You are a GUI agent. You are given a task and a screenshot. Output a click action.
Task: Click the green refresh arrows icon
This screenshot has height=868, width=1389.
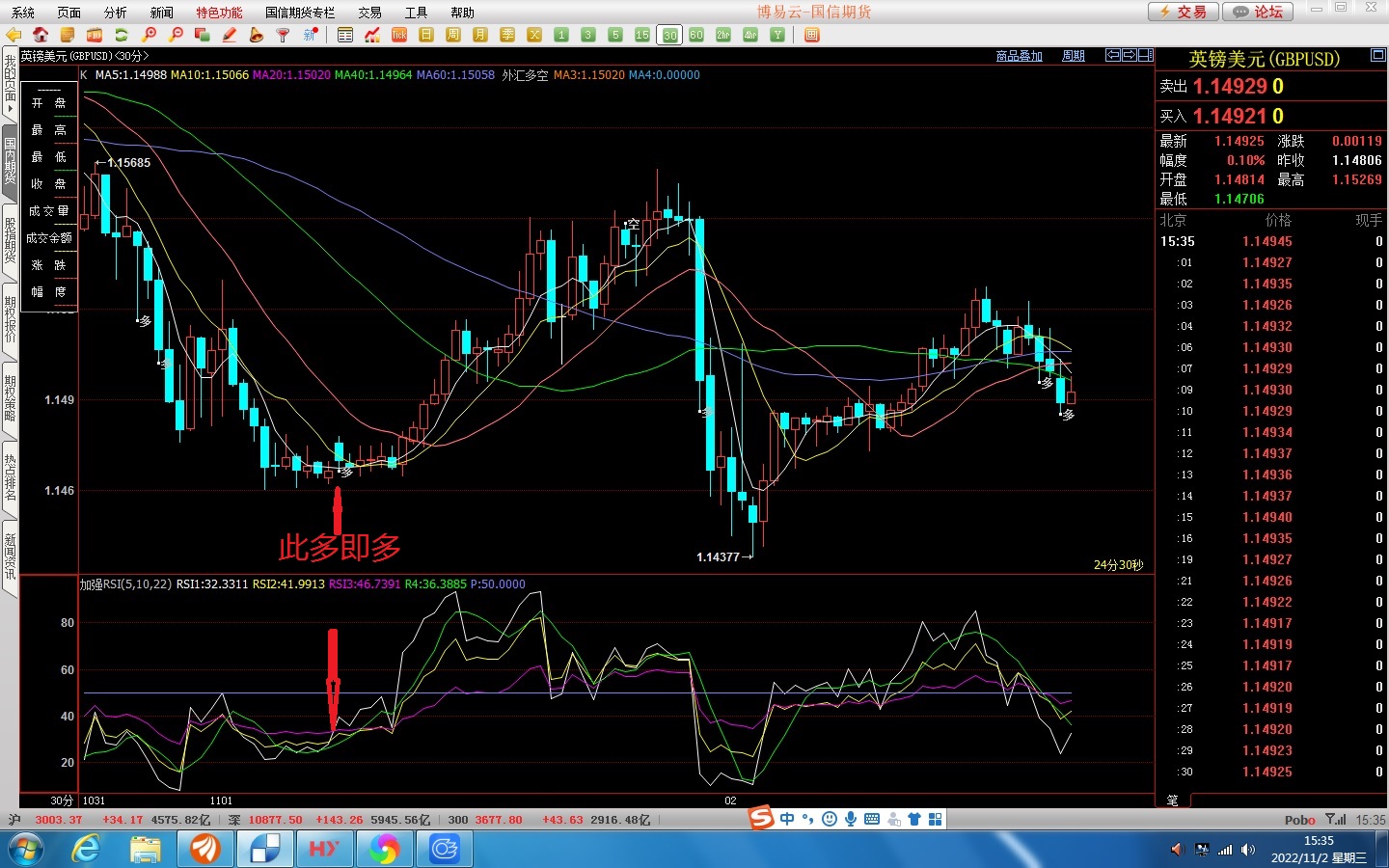click(122, 35)
